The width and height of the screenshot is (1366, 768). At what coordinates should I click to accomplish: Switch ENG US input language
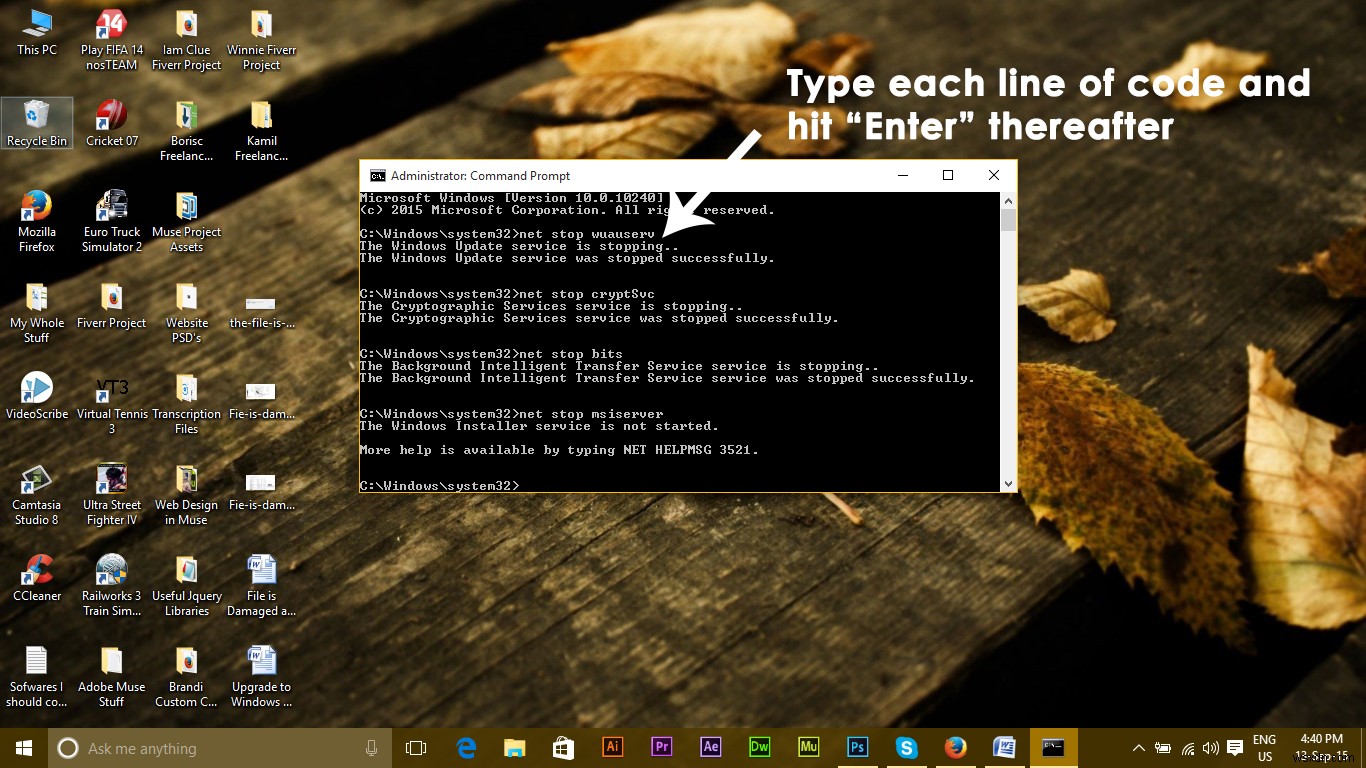click(x=1265, y=748)
